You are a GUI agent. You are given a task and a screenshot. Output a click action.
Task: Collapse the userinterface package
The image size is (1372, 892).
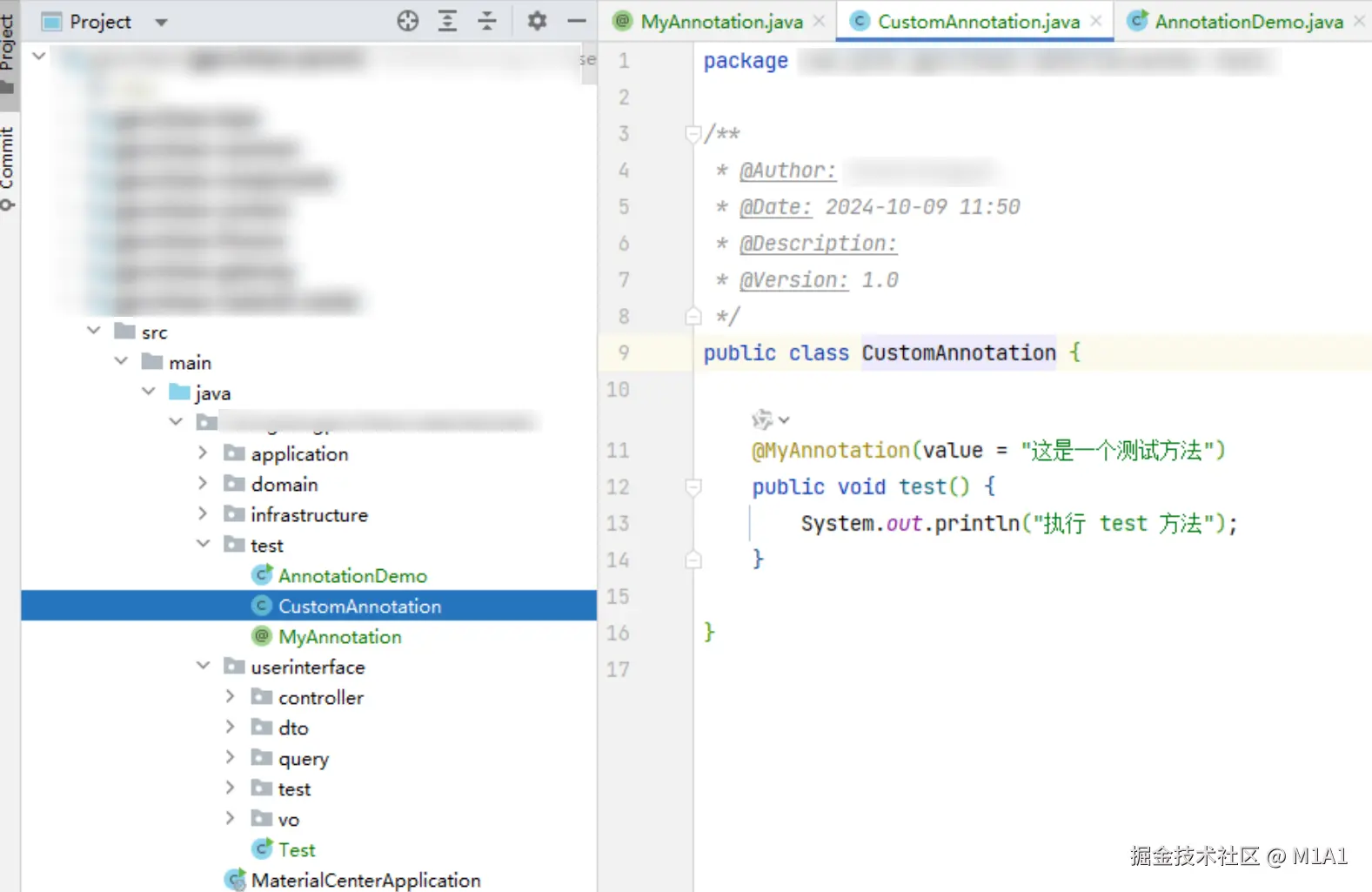pyautogui.click(x=204, y=666)
